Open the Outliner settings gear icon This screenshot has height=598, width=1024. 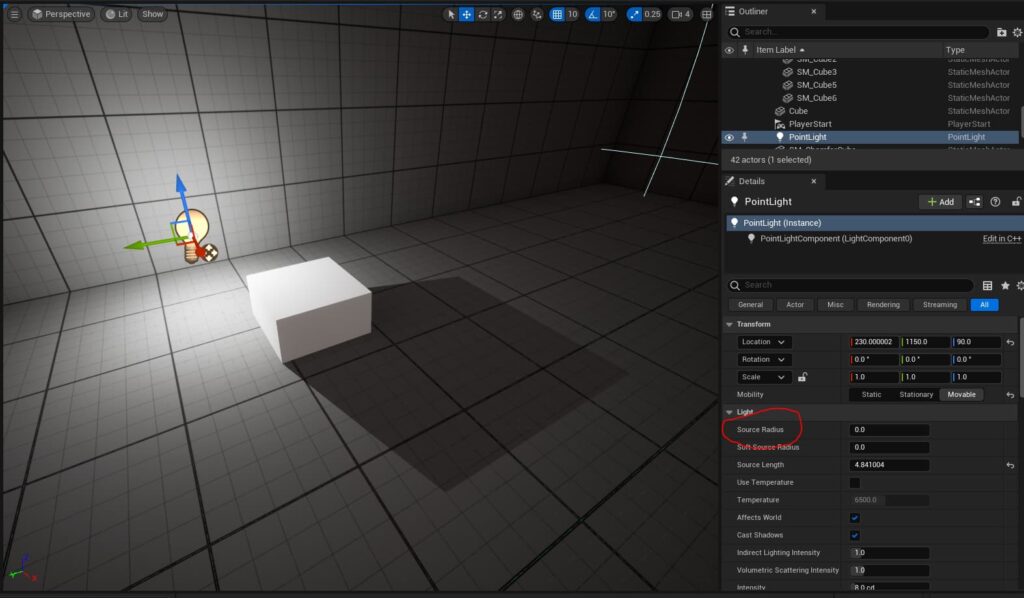pos(1015,31)
